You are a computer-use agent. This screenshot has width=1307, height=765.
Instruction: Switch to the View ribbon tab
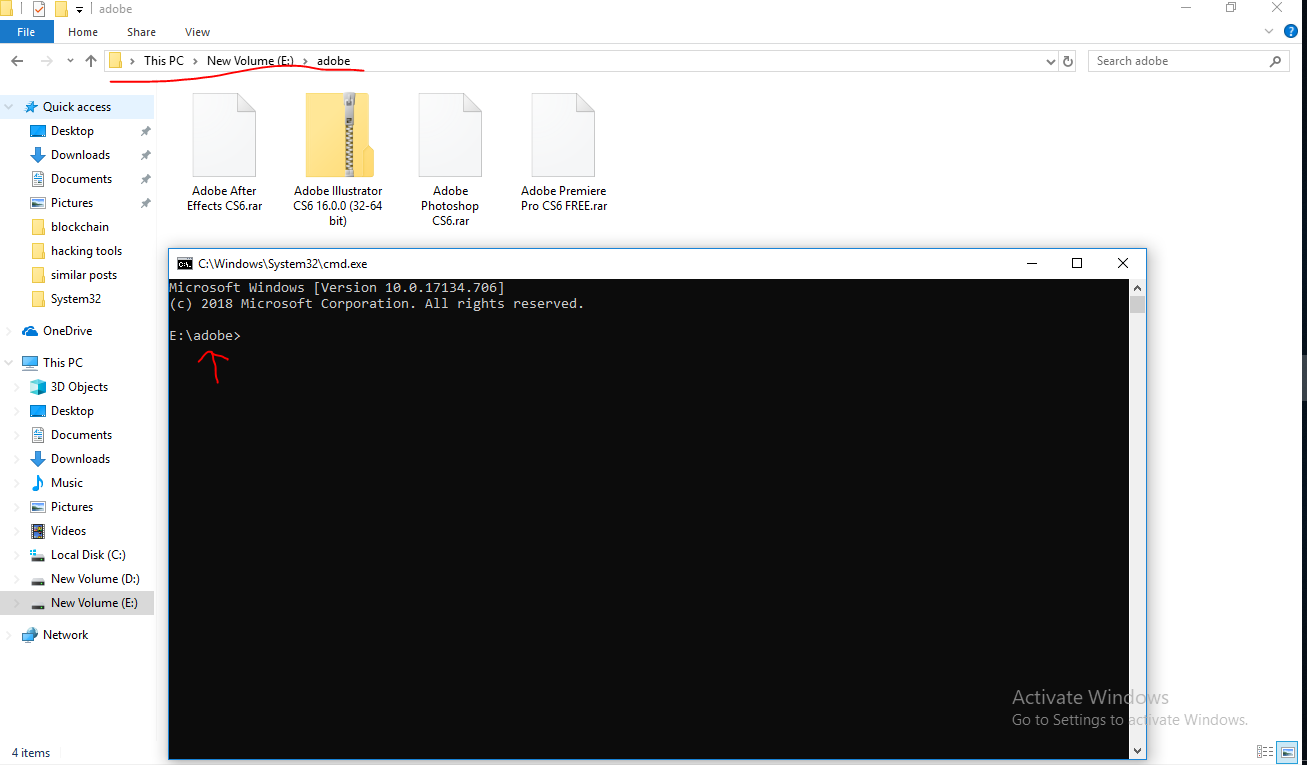pyautogui.click(x=197, y=31)
